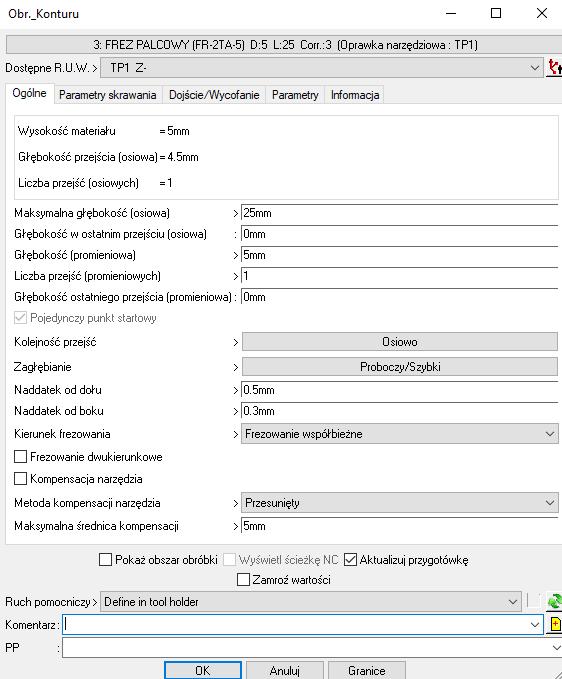Switch to the Parametry tab
The width and height of the screenshot is (562, 679).
[295, 95]
